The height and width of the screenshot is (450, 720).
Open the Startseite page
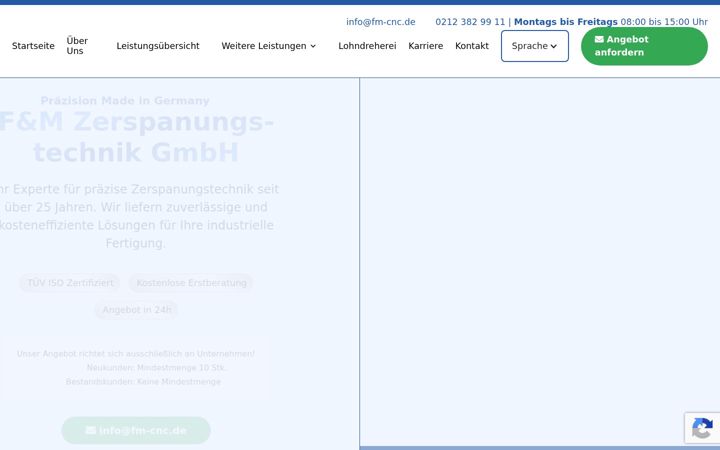click(33, 46)
